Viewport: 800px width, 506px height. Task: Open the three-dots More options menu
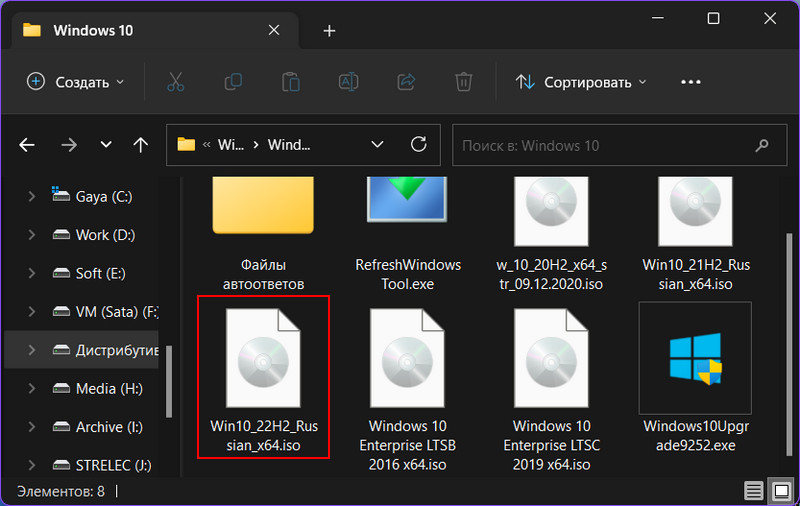691,82
